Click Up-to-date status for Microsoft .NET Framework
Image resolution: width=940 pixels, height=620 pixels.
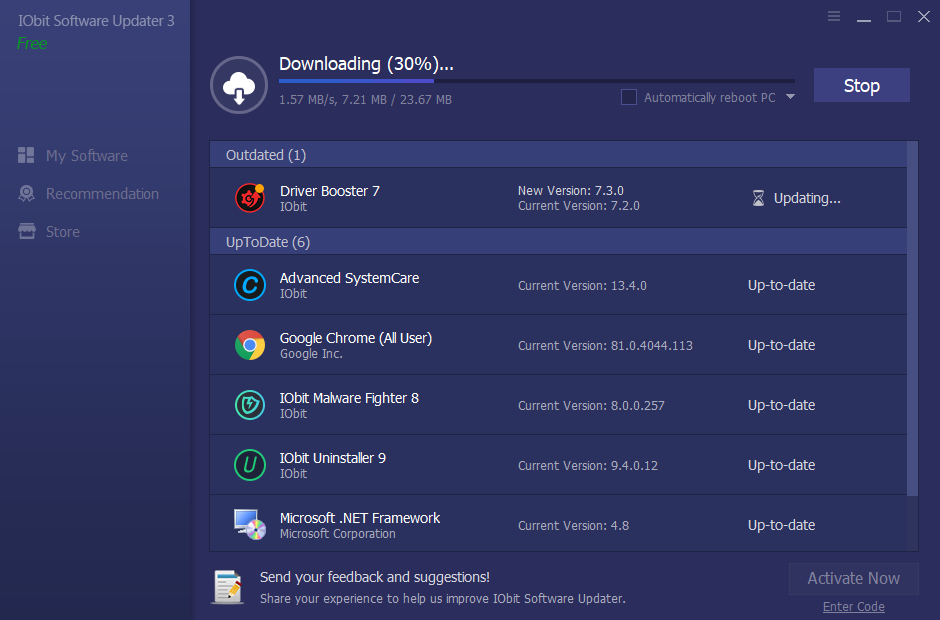[x=781, y=525]
